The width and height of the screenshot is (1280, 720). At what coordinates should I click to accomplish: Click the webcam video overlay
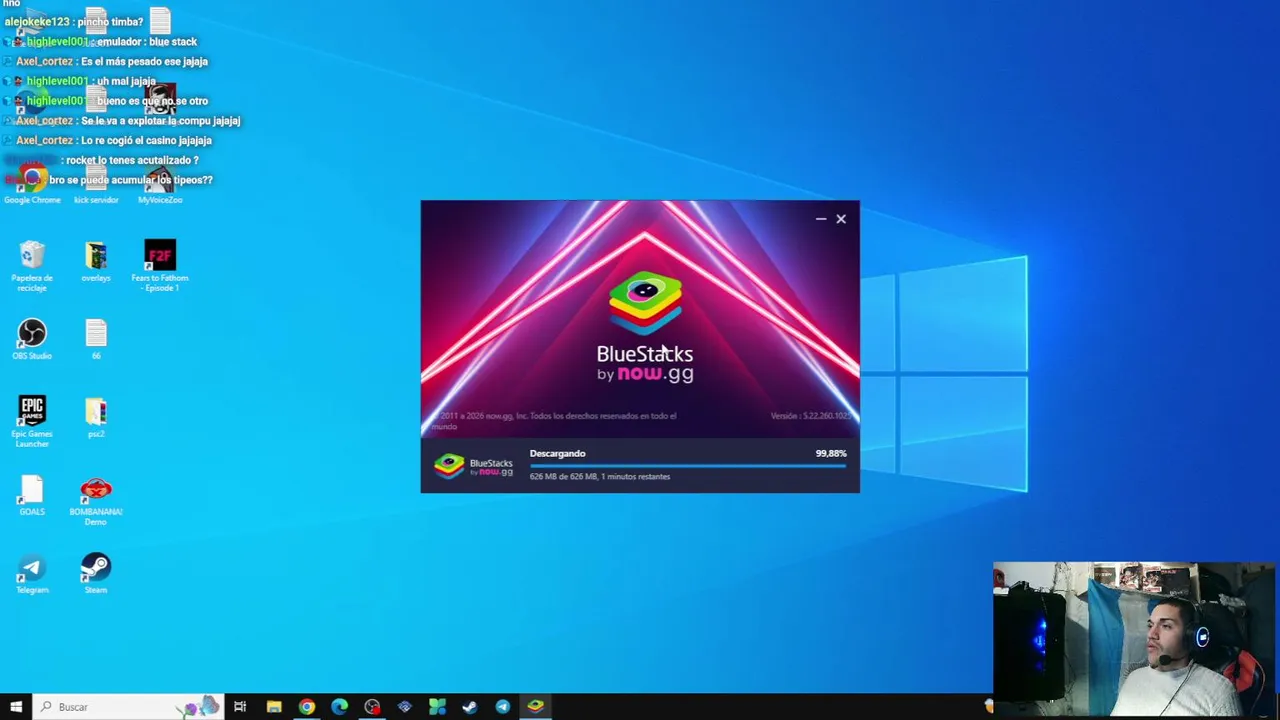pos(1135,638)
